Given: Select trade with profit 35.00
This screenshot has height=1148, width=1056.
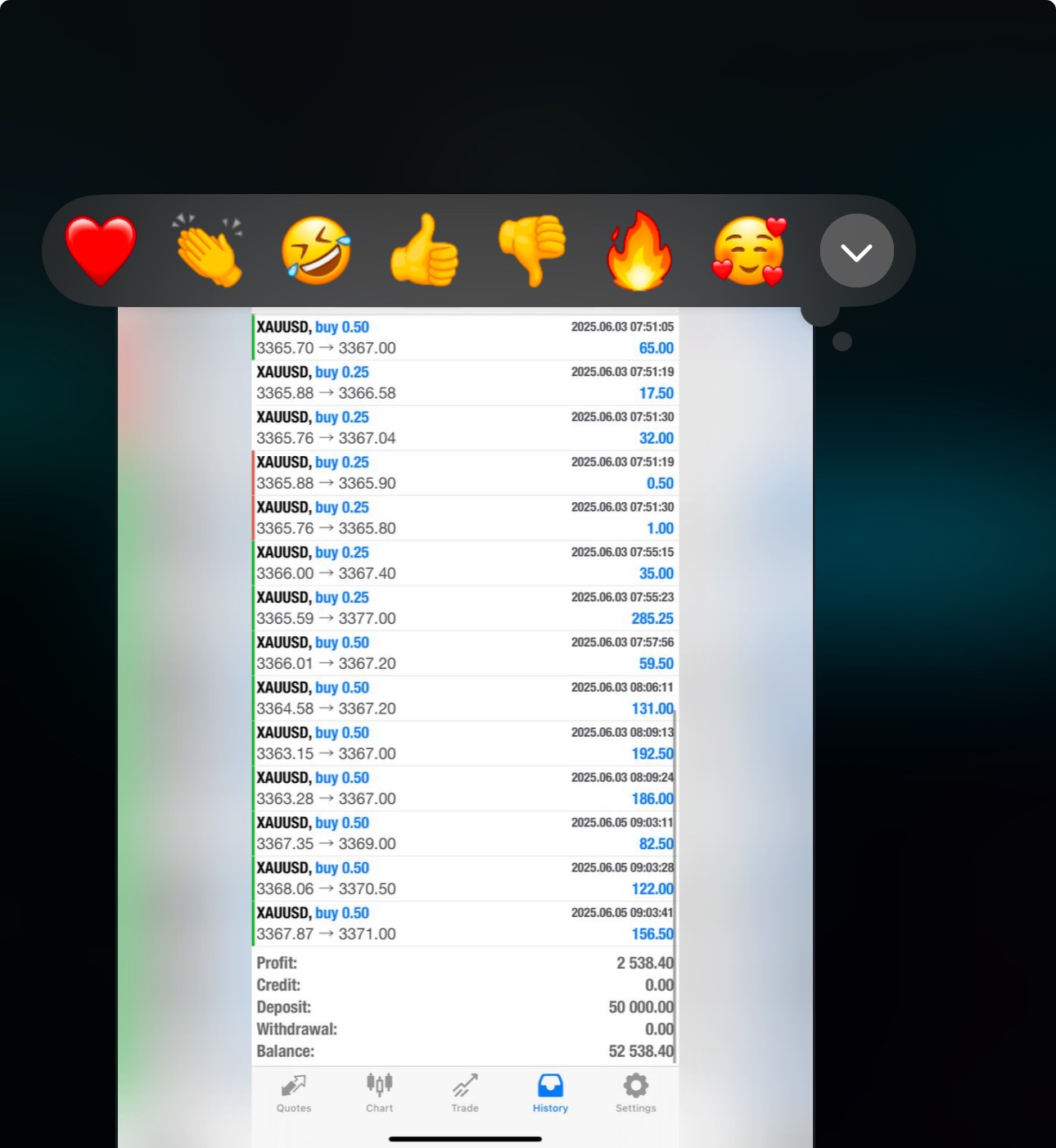Looking at the screenshot, I should pyautogui.click(x=464, y=563).
